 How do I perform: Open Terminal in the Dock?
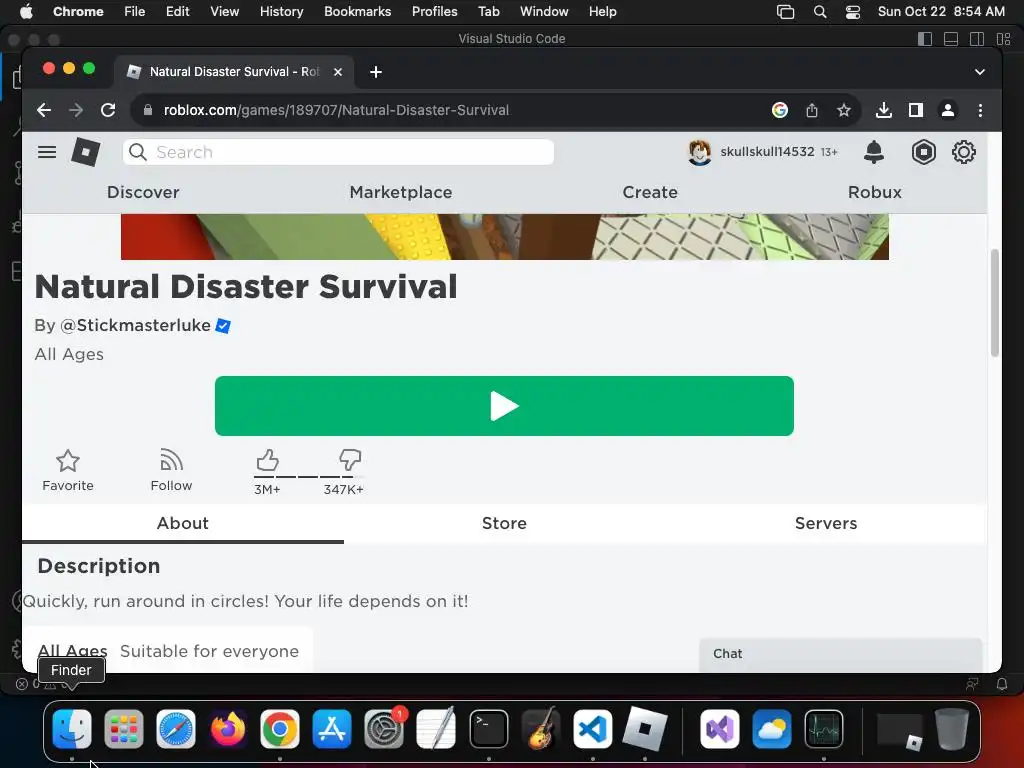[x=488, y=729]
